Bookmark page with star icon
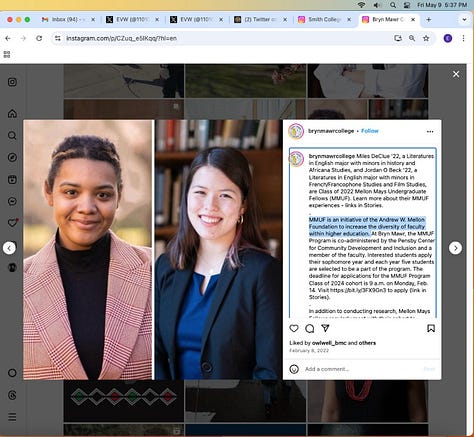This screenshot has height=437, width=474. (426, 38)
